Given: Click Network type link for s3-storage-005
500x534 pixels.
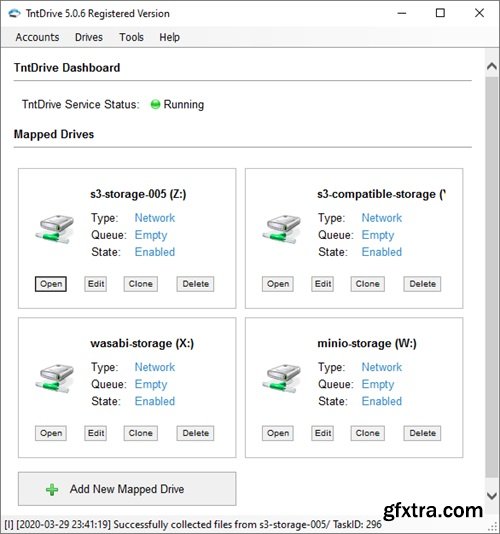Looking at the screenshot, I should coord(155,218).
